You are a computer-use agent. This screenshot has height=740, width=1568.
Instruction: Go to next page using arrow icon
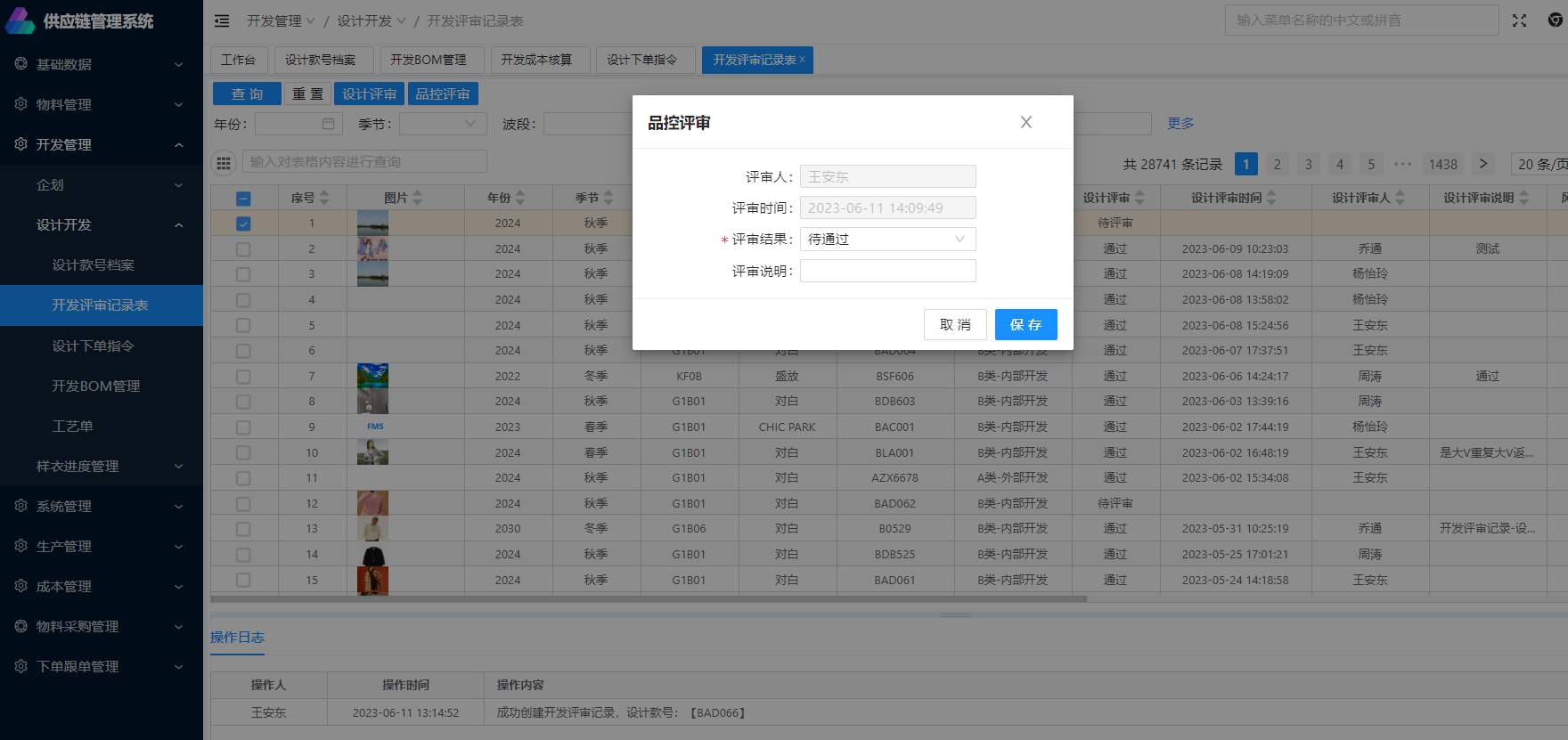click(x=1482, y=164)
